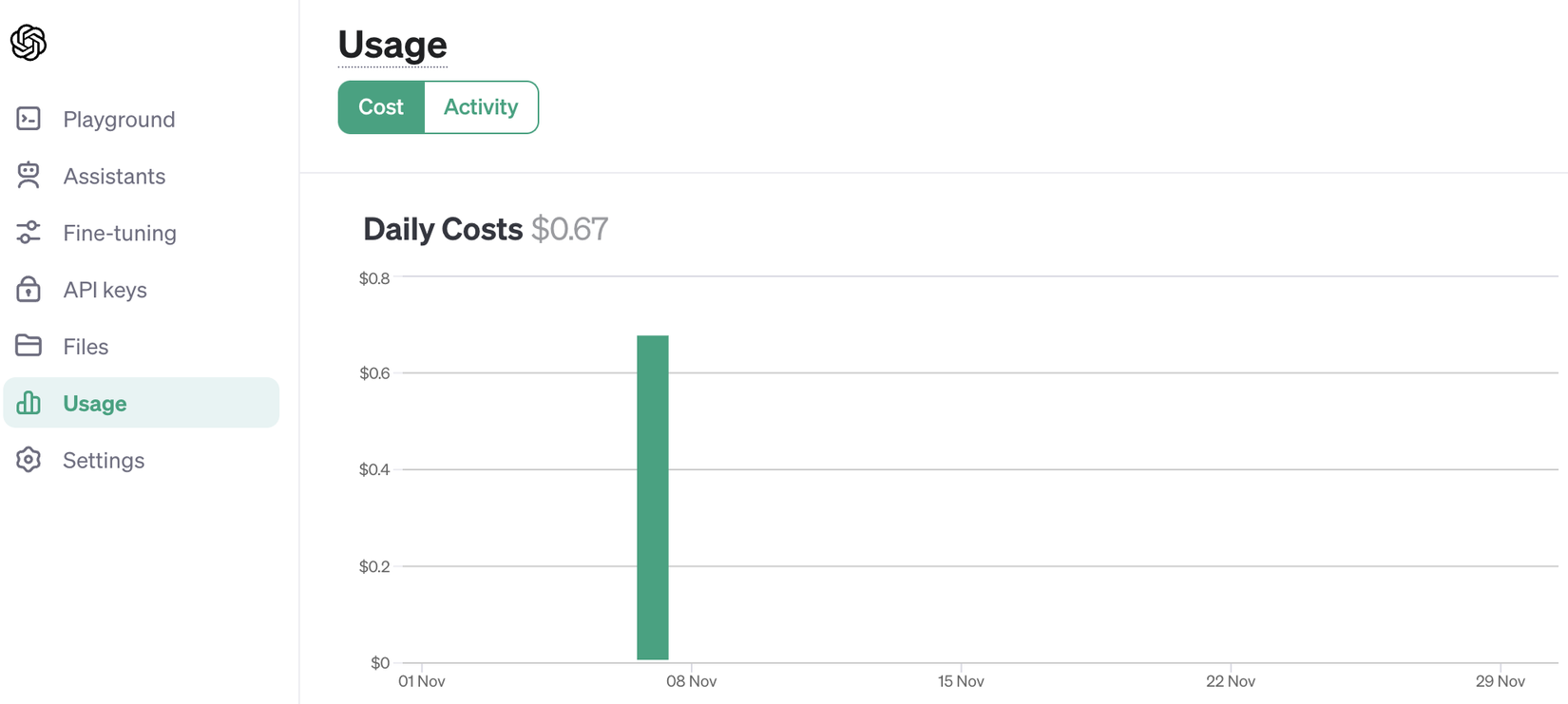Click the Usage bar chart icon
The width and height of the screenshot is (1568, 704).
pyautogui.click(x=29, y=403)
